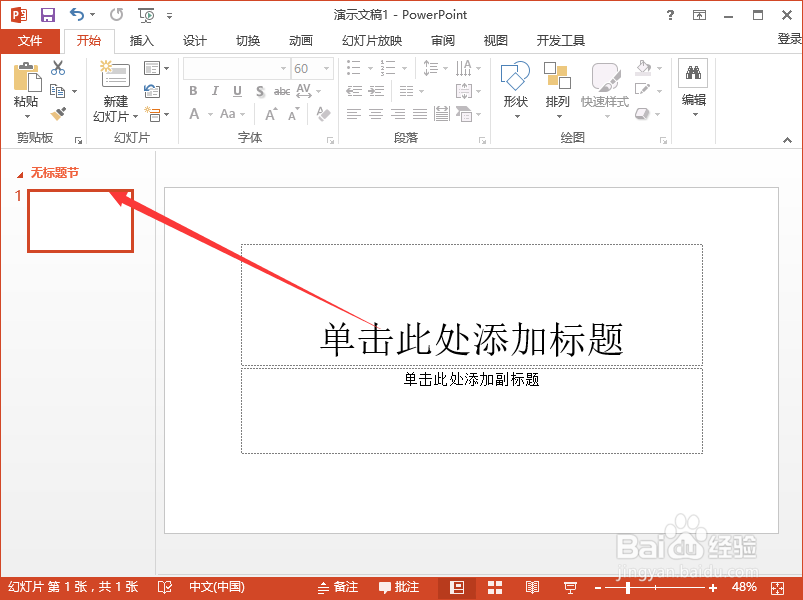This screenshot has height=600, width=803.
Task: Select slide 1 thumbnail in the pane
Action: pos(79,220)
